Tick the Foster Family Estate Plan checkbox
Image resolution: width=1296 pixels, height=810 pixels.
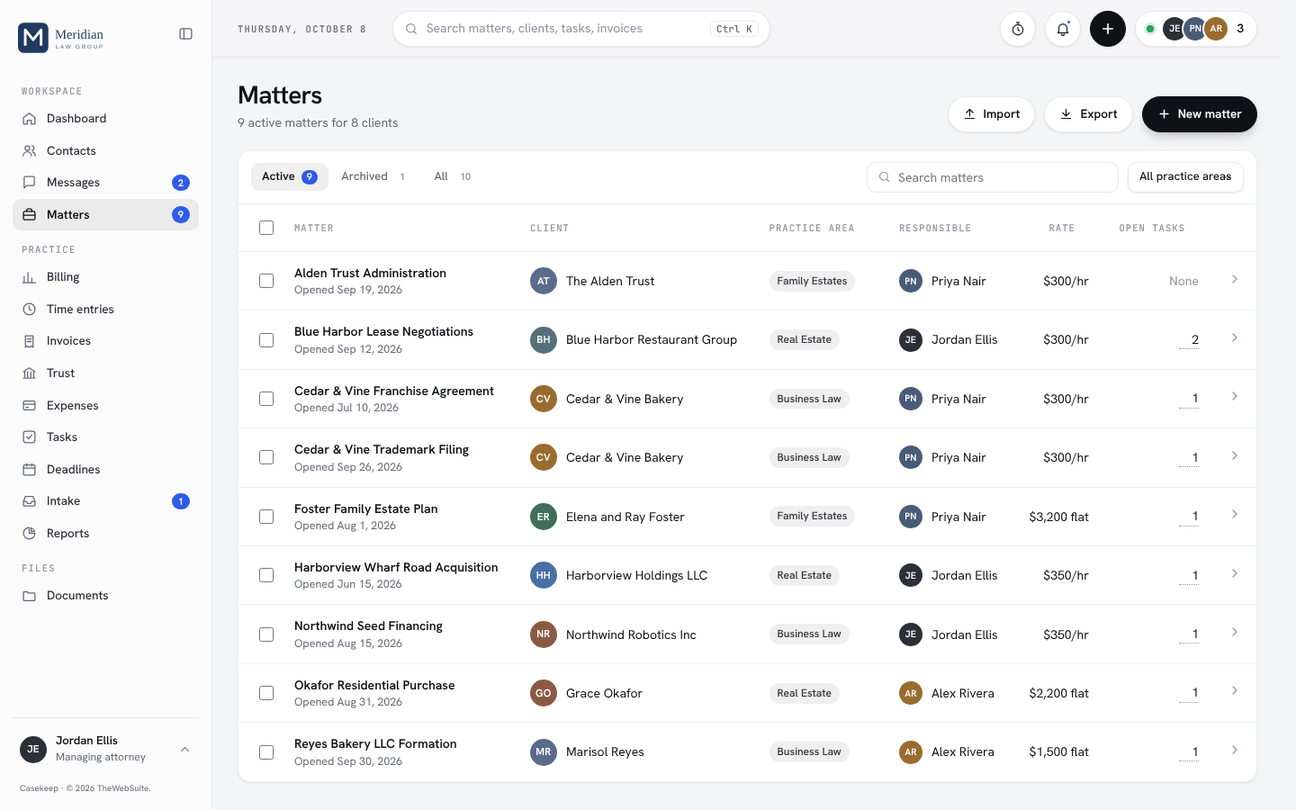coord(266,516)
